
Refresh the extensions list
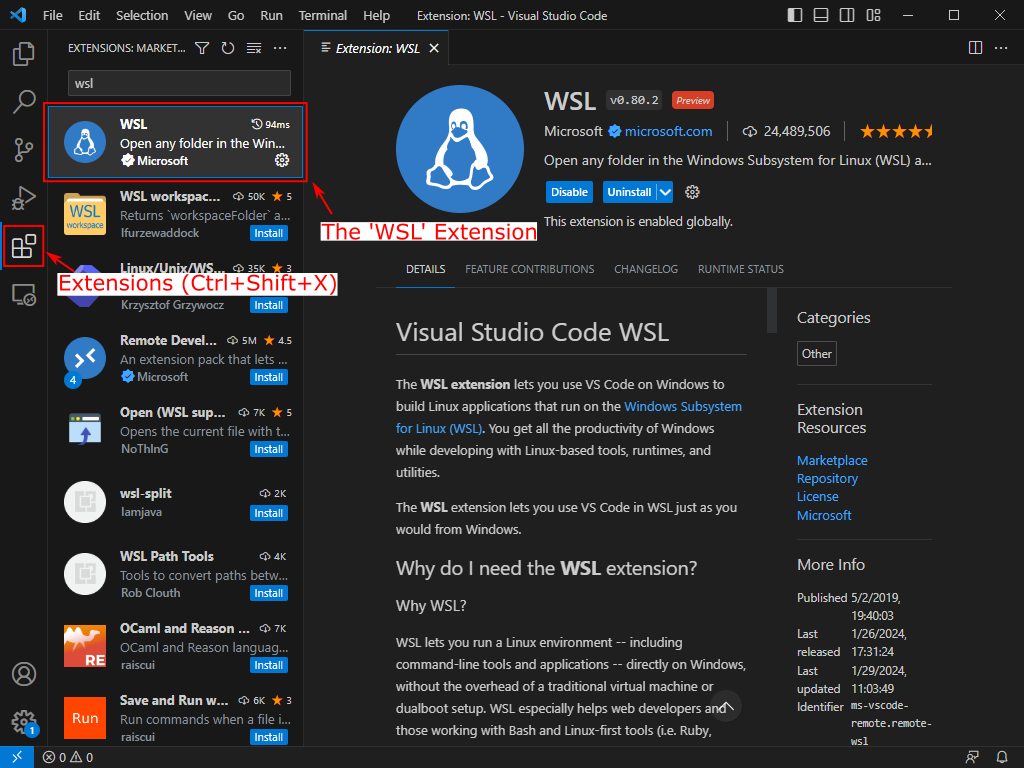pyautogui.click(x=228, y=48)
